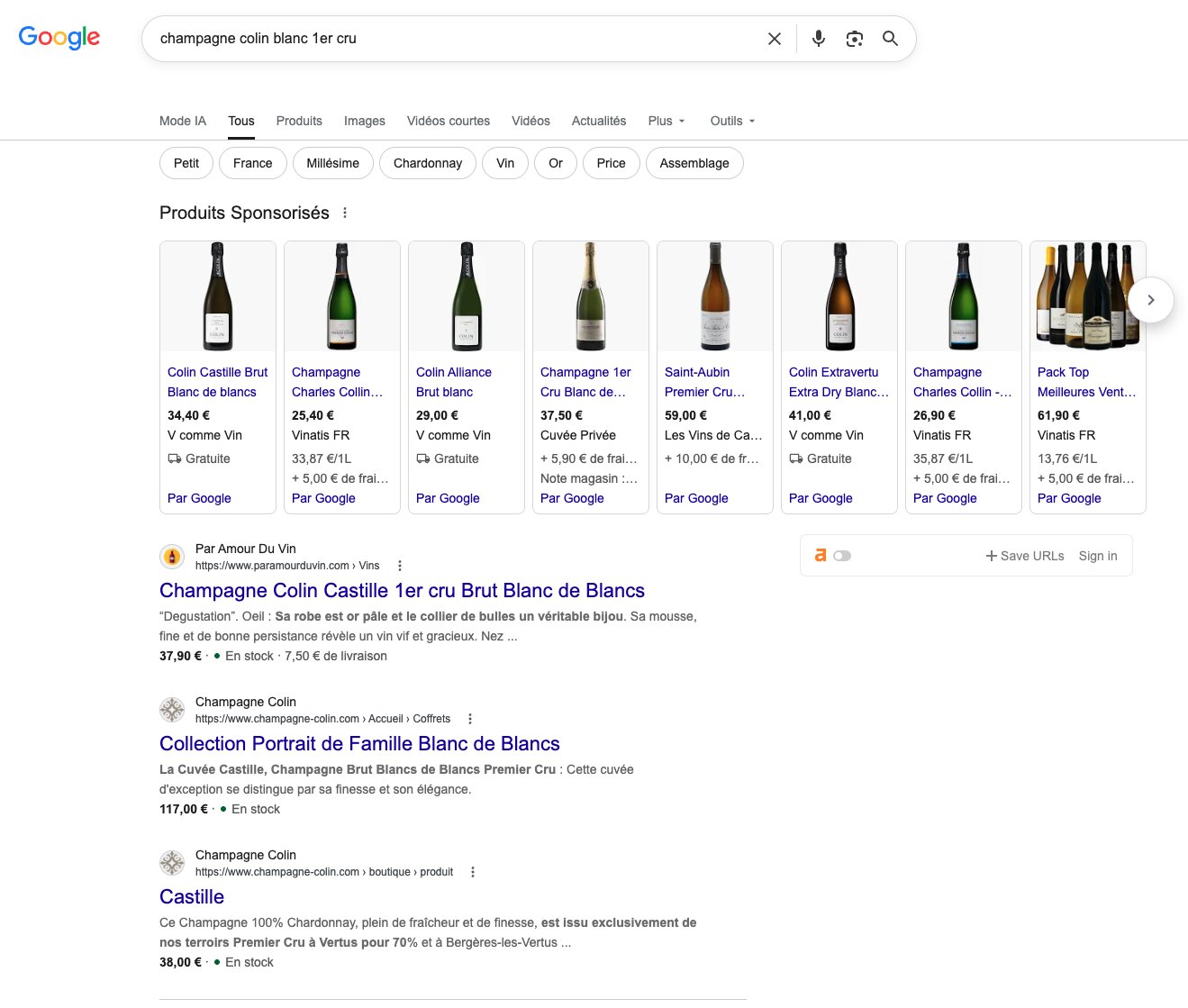Click the Champagne Colin favicon above Collection Portrait
1188x1008 pixels.
tap(172, 710)
